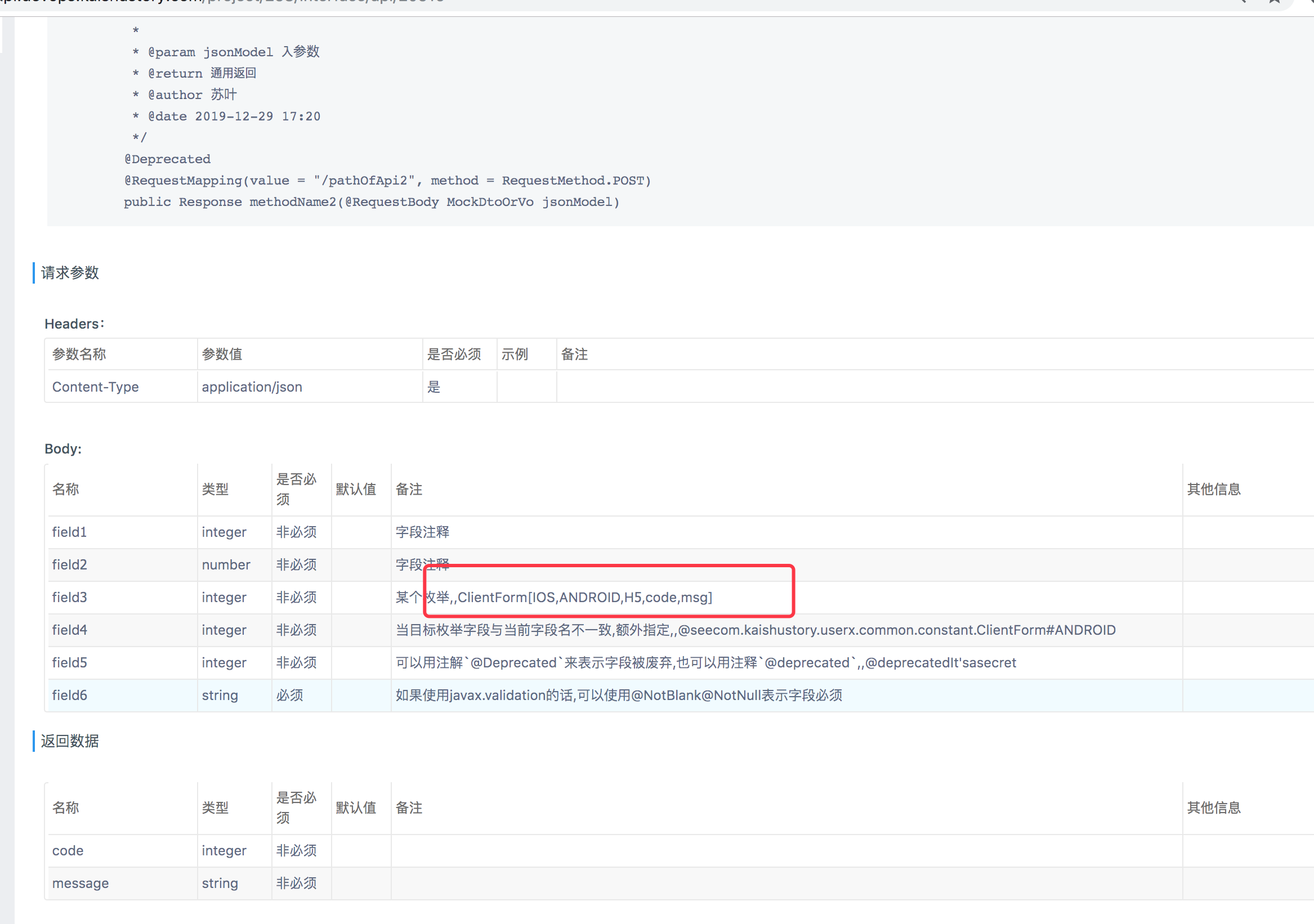1314x924 pixels.
Task: Click the 请求参数 section heading
Action: (70, 273)
